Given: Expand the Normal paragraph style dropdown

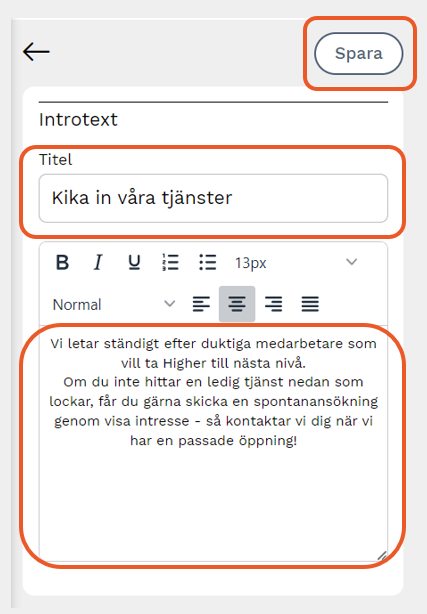Looking at the screenshot, I should tap(114, 304).
